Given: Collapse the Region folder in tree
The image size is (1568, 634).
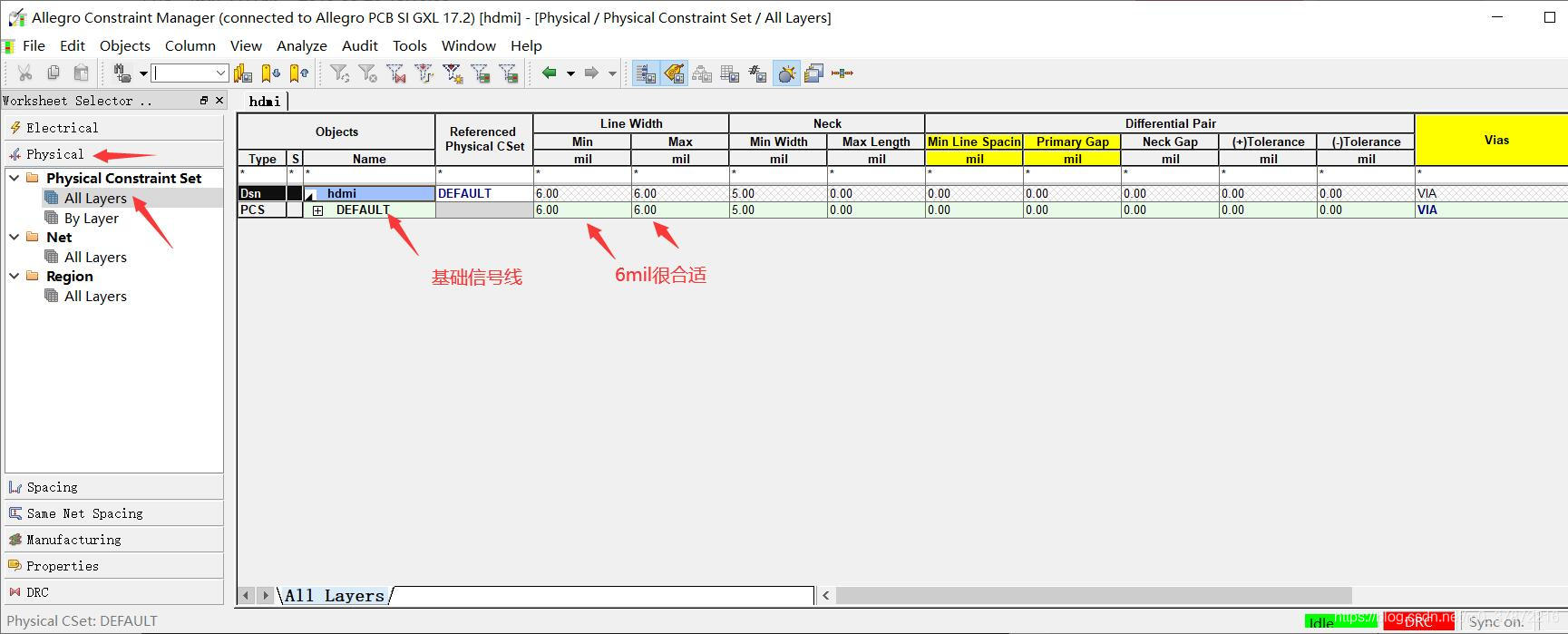Looking at the screenshot, I should pos(14,277).
